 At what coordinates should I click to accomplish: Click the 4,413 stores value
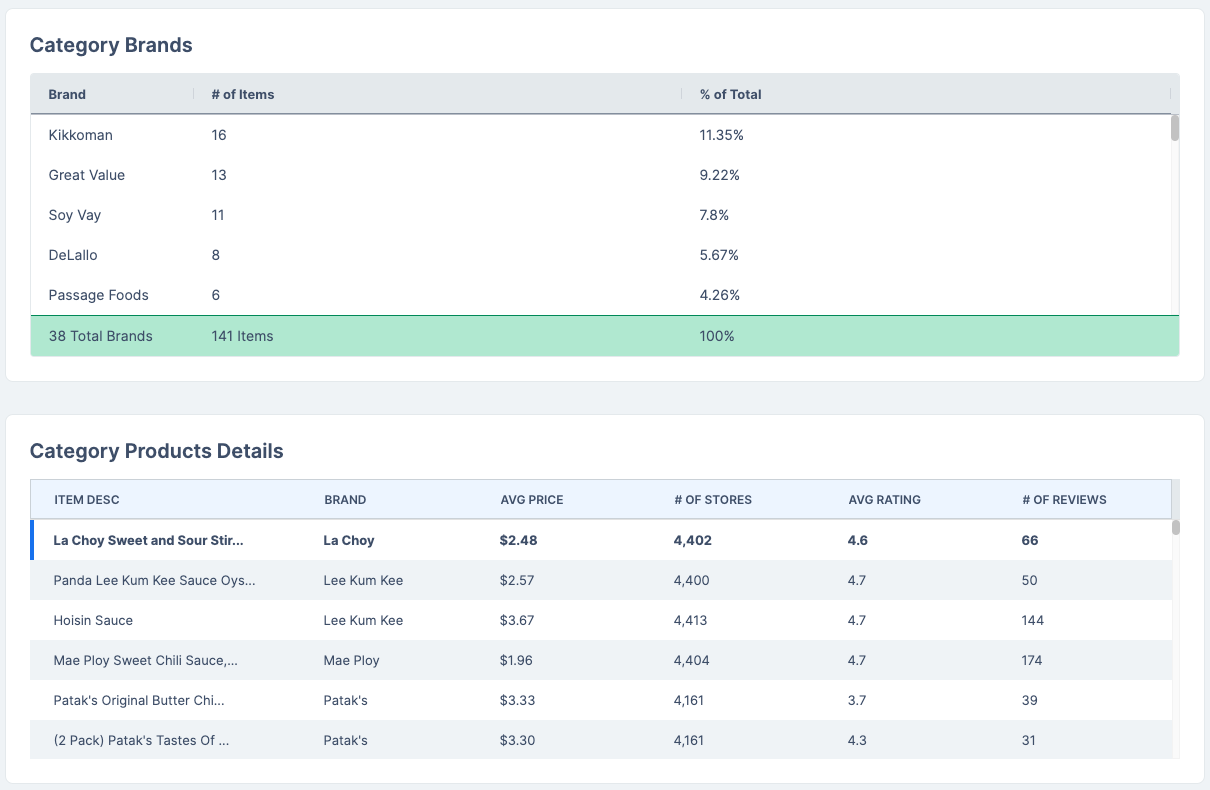click(690, 620)
